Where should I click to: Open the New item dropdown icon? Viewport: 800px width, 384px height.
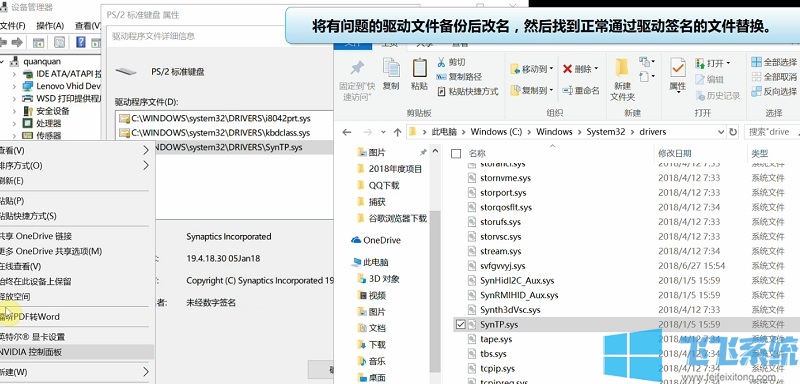646,62
